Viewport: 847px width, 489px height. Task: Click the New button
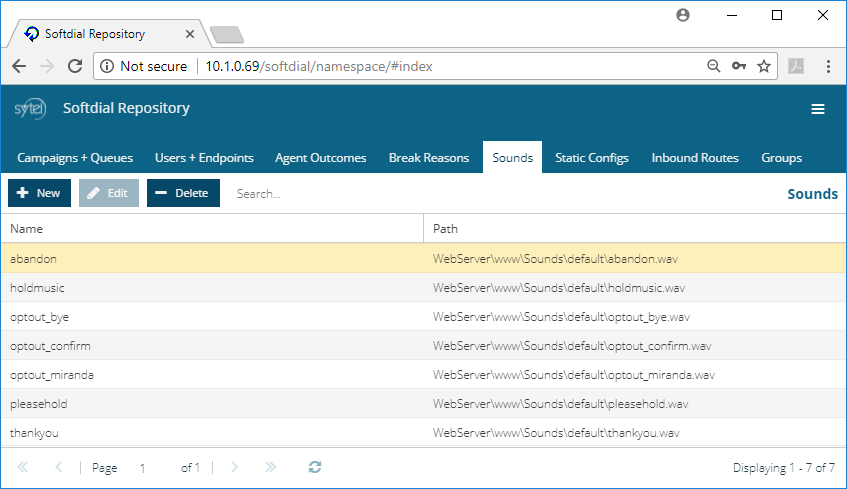pos(39,193)
